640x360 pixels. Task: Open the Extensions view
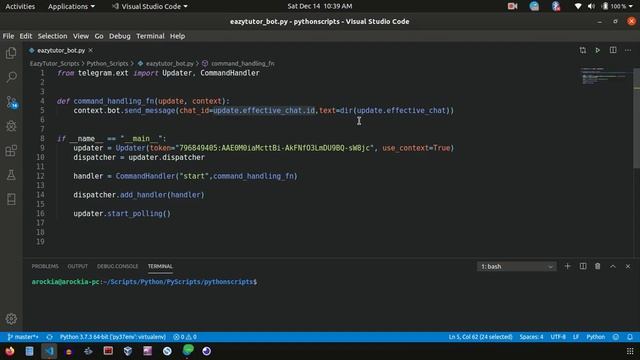(11, 151)
